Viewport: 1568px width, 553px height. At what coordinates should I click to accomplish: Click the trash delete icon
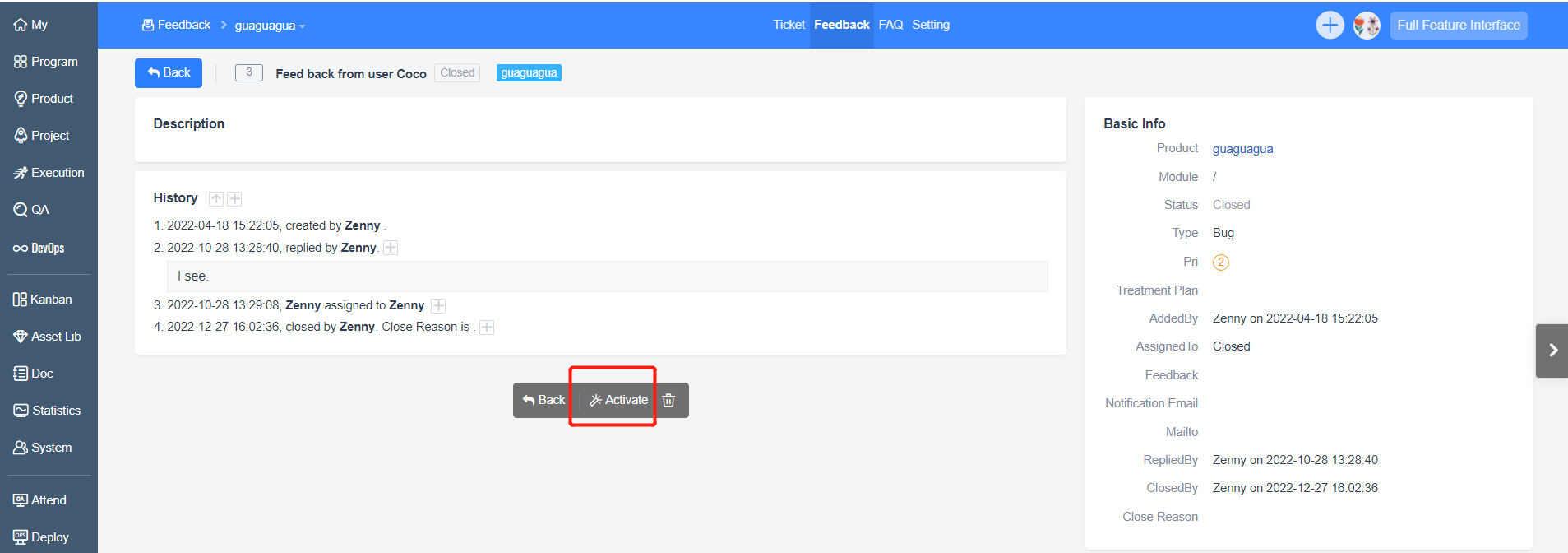668,400
